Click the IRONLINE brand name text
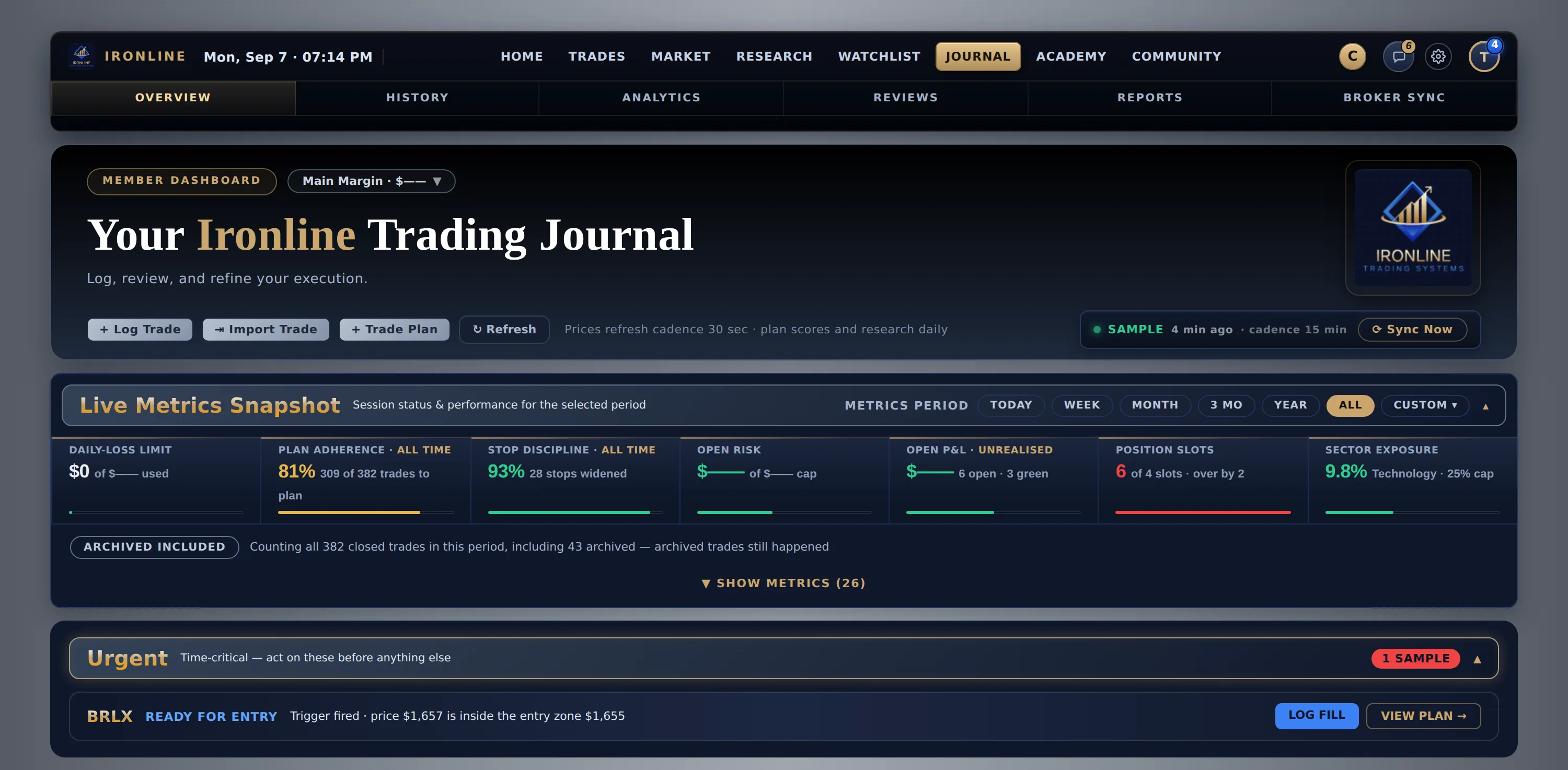 tap(145, 56)
